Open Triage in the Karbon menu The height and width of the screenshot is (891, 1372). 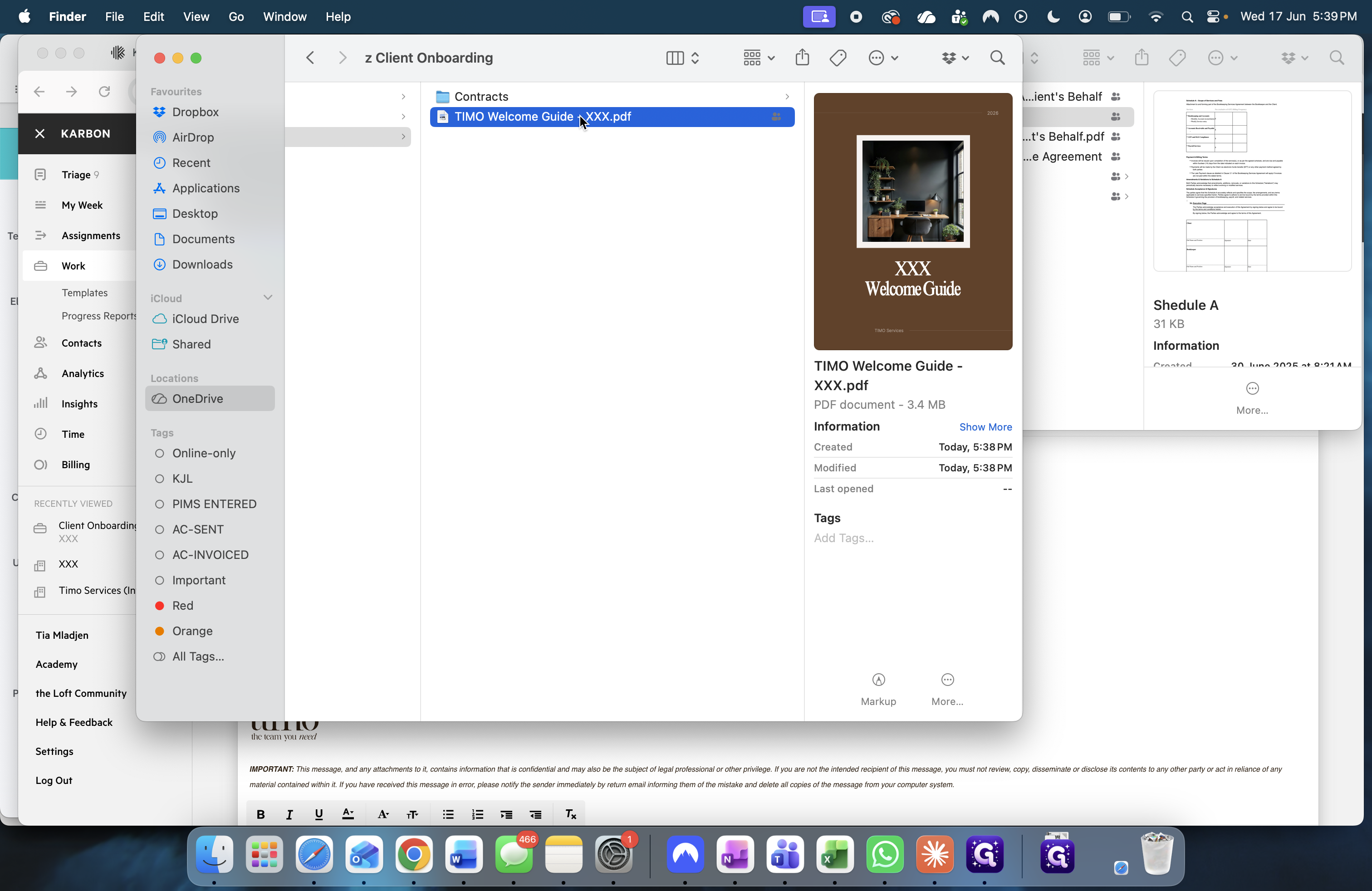76,175
